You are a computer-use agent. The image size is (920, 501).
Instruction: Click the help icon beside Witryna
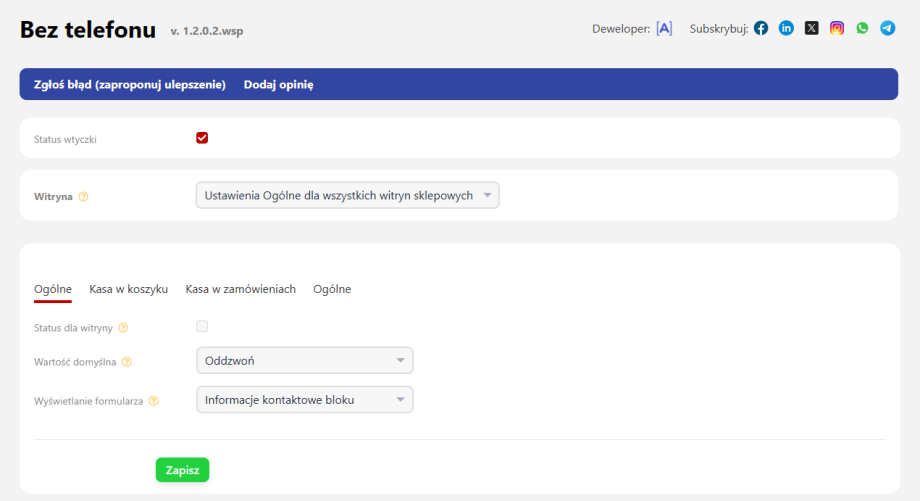pos(83,197)
